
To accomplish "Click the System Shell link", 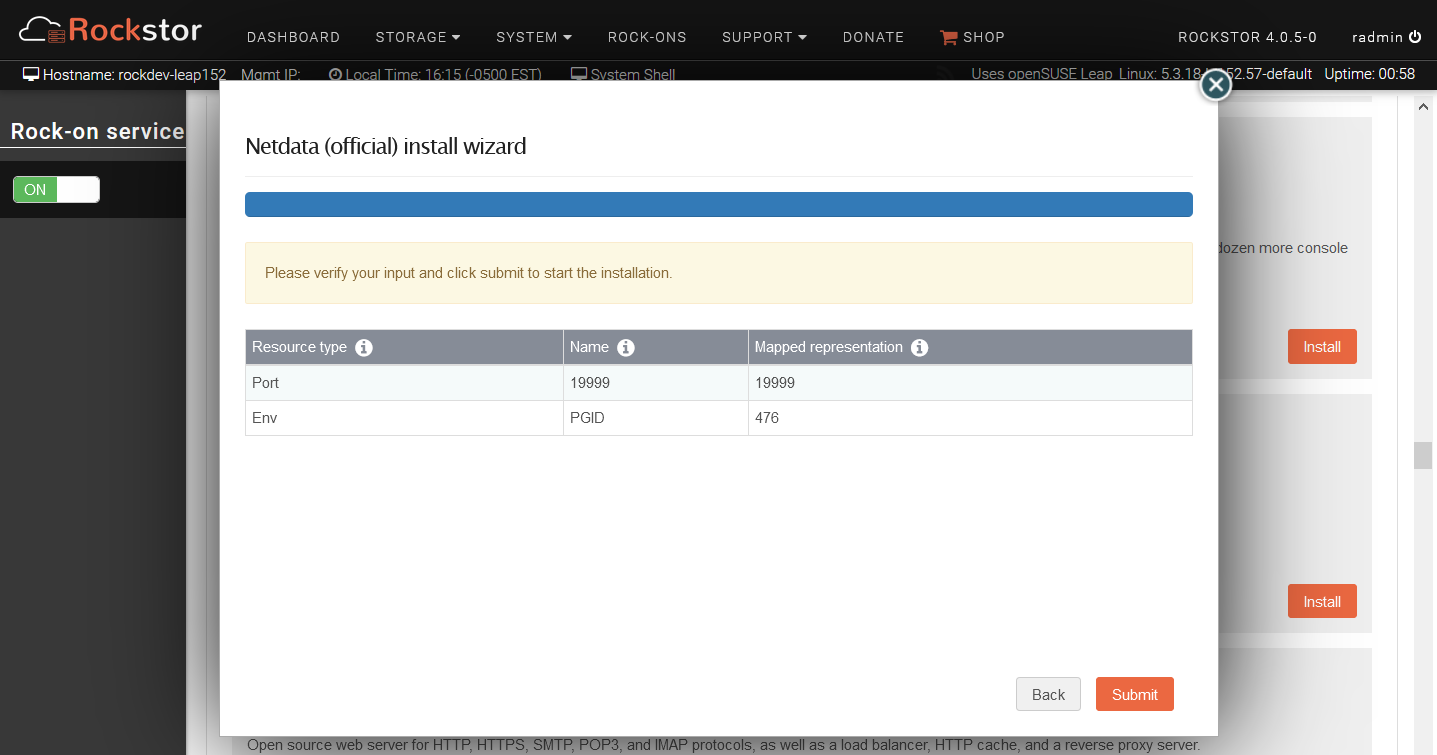I will point(633,74).
